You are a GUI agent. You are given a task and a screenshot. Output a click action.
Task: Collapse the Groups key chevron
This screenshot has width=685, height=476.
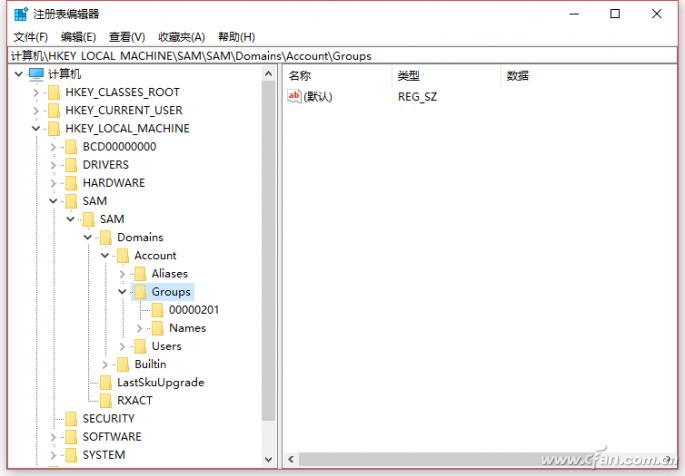click(x=122, y=292)
